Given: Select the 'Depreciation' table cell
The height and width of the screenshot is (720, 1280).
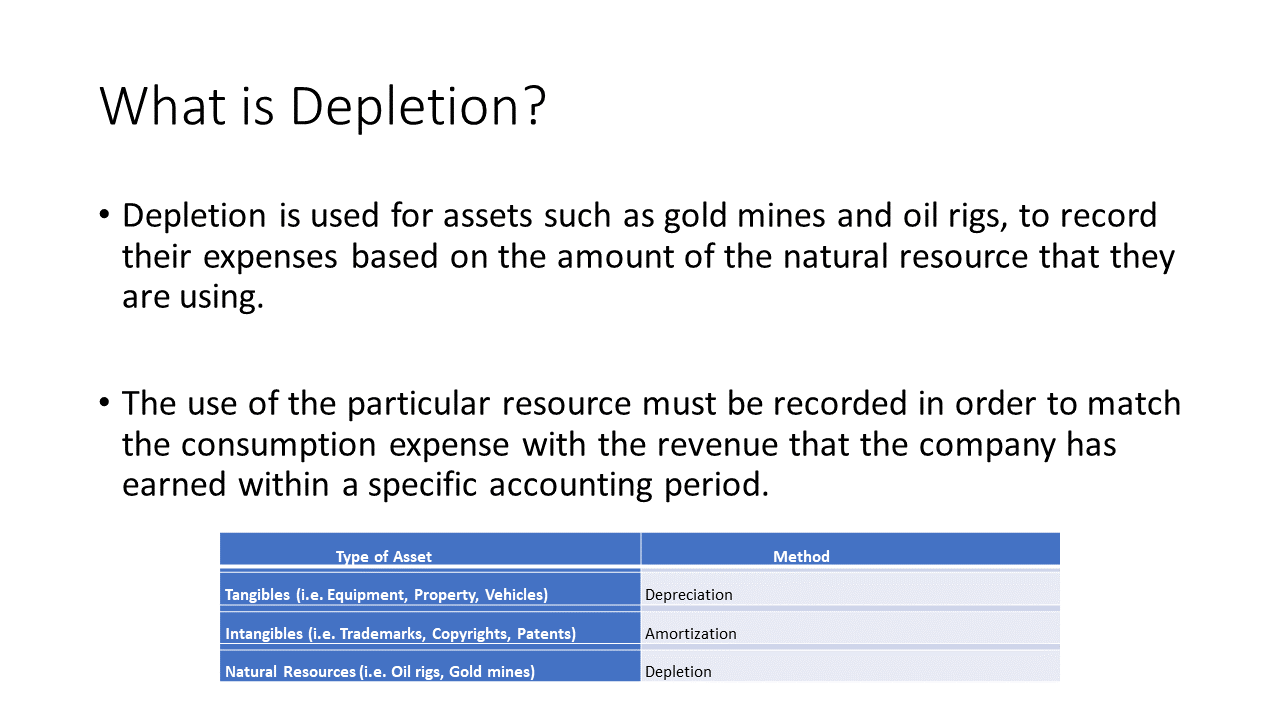Looking at the screenshot, I should [850, 588].
